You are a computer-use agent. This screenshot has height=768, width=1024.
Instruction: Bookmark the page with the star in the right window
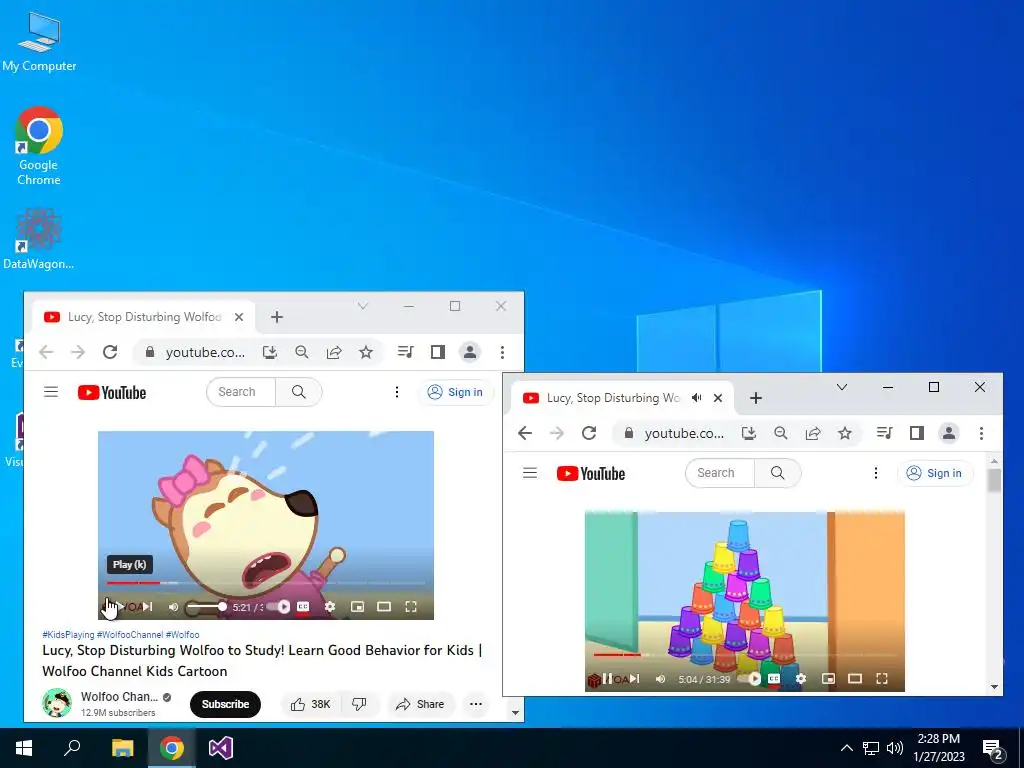(845, 433)
